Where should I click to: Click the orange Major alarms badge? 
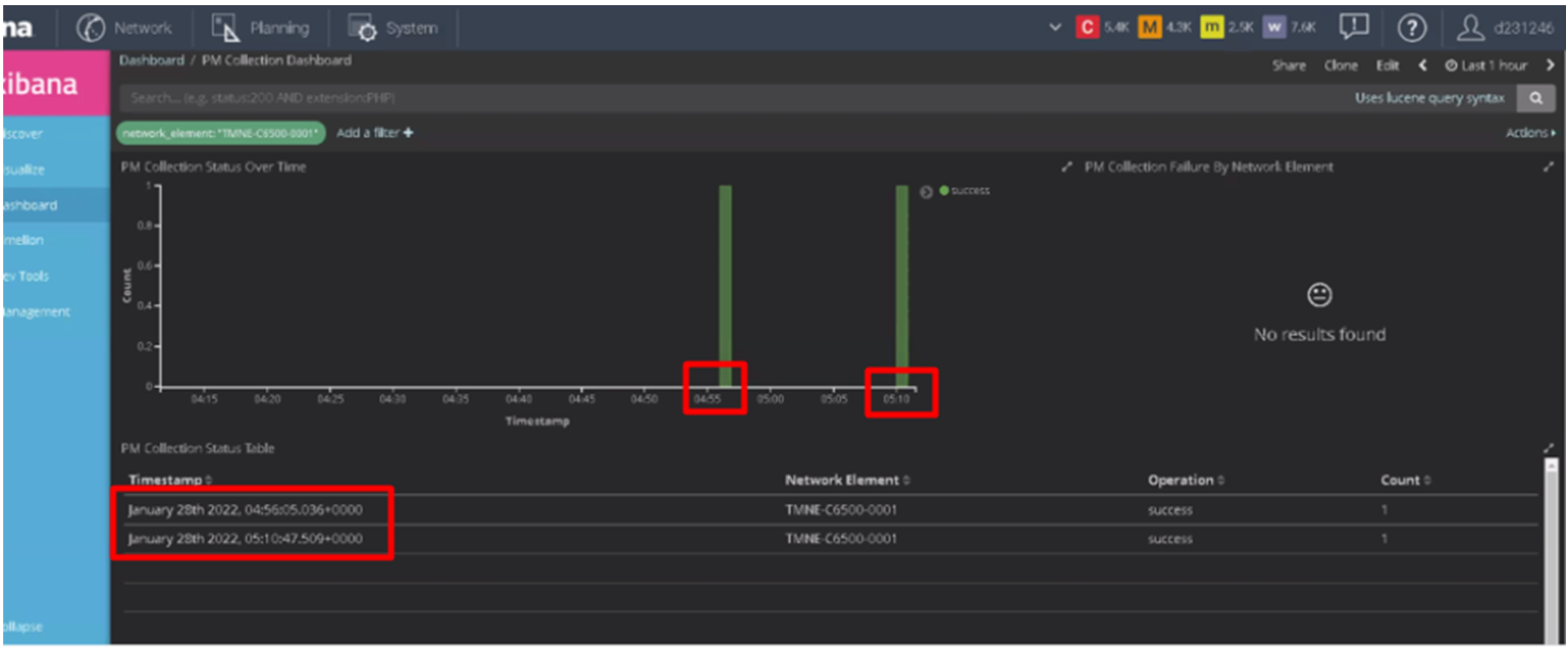tap(1149, 28)
